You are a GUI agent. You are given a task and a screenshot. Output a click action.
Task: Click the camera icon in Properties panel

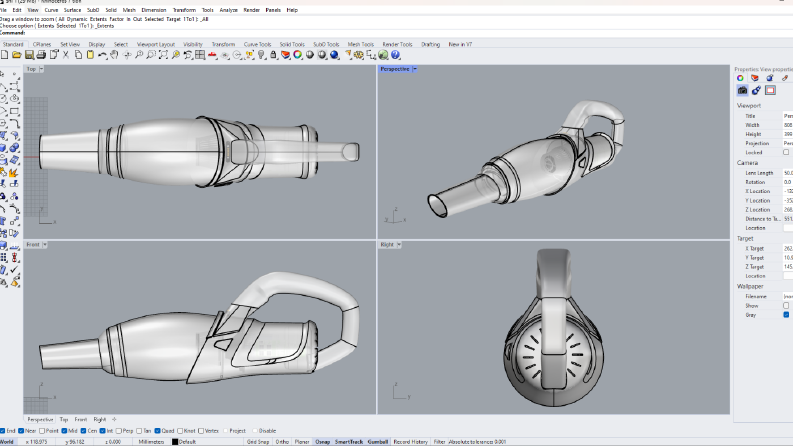(742, 91)
